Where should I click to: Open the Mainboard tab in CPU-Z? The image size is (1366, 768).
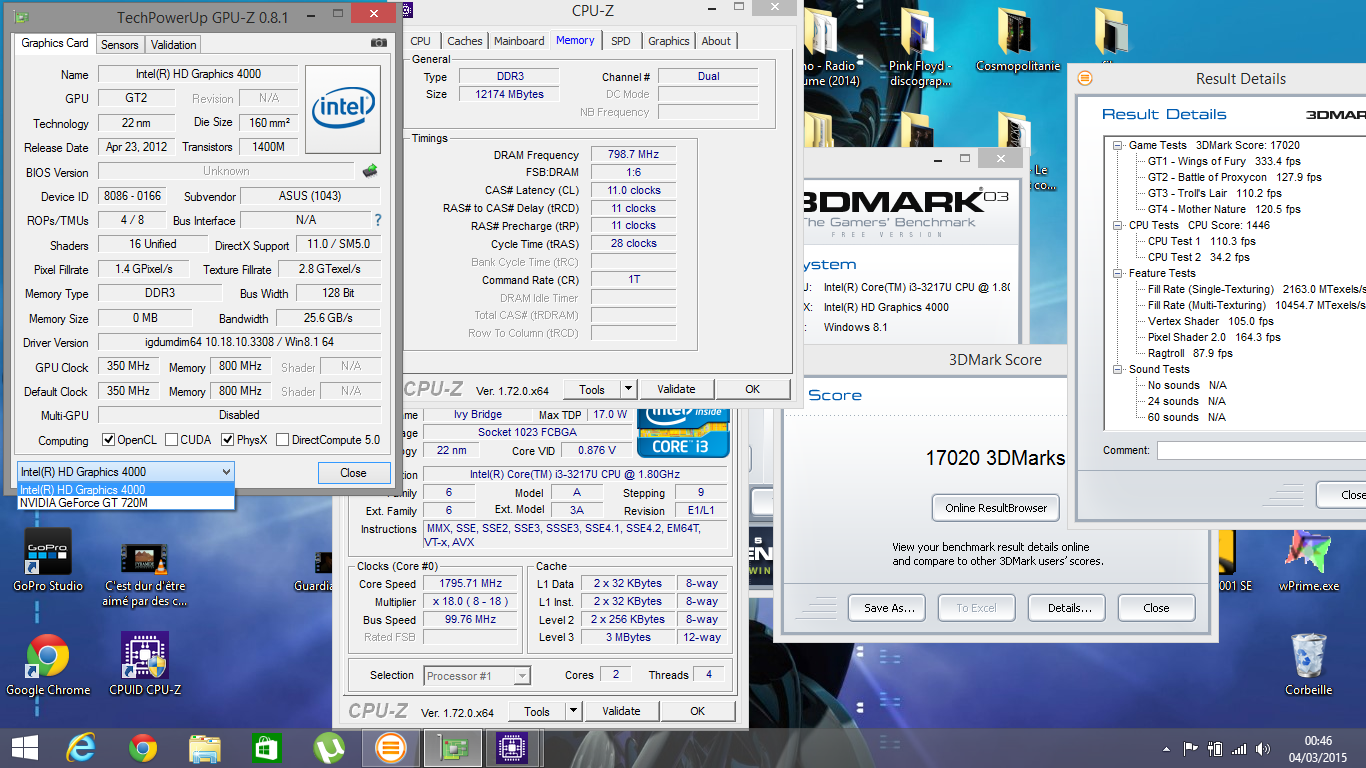[520, 41]
